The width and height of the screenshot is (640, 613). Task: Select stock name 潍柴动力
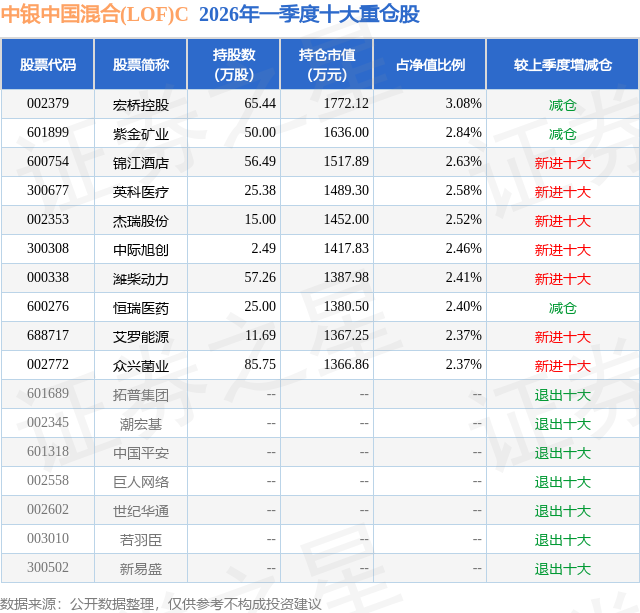[x=141, y=279]
